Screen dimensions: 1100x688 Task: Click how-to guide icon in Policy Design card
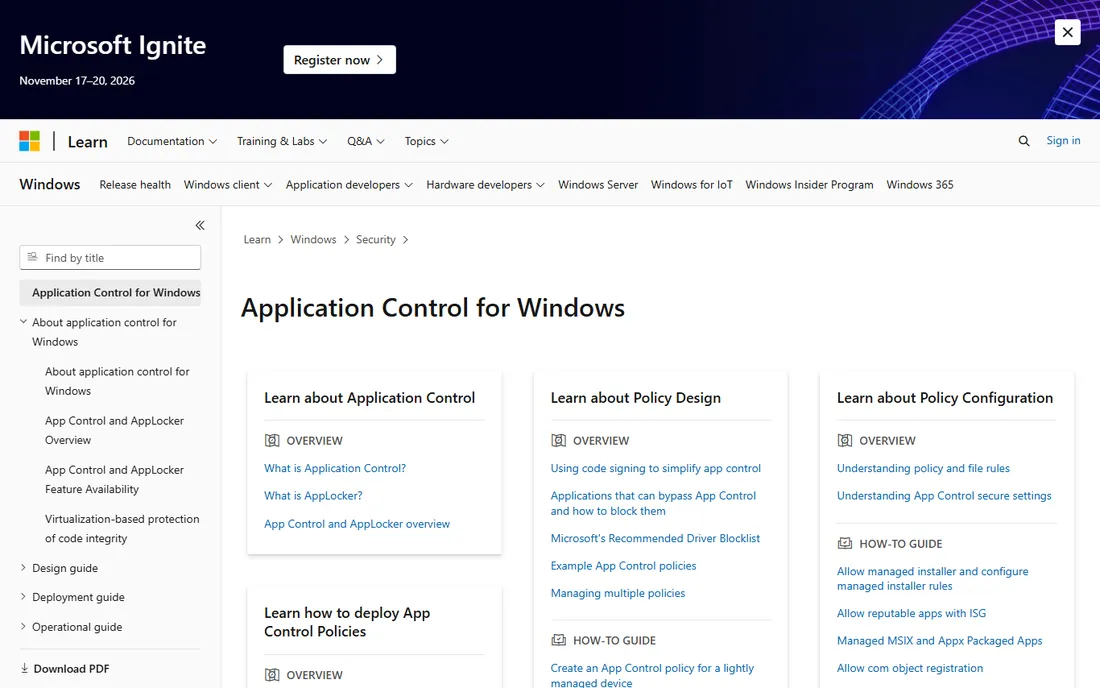tap(558, 640)
